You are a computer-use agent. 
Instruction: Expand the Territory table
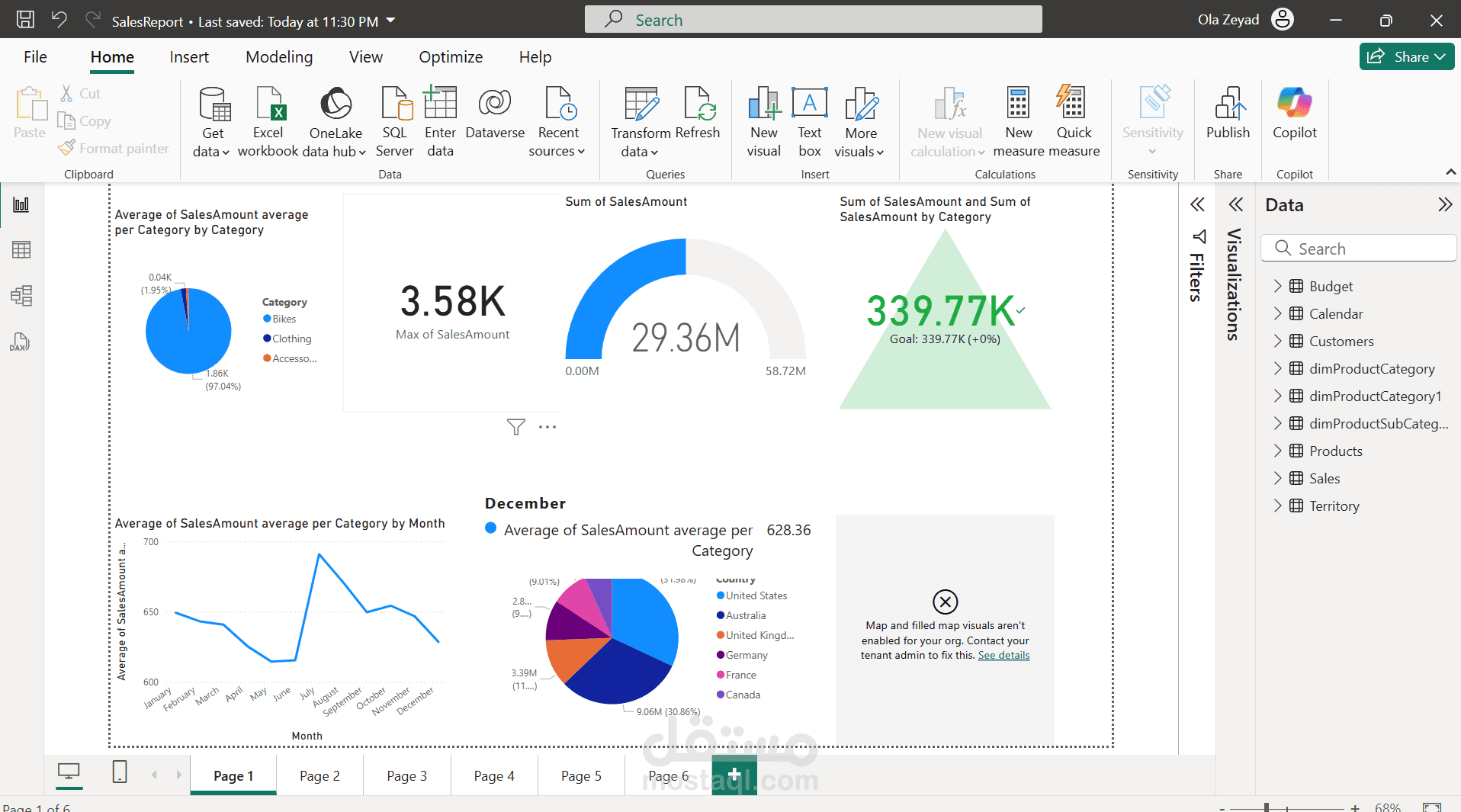(1278, 505)
